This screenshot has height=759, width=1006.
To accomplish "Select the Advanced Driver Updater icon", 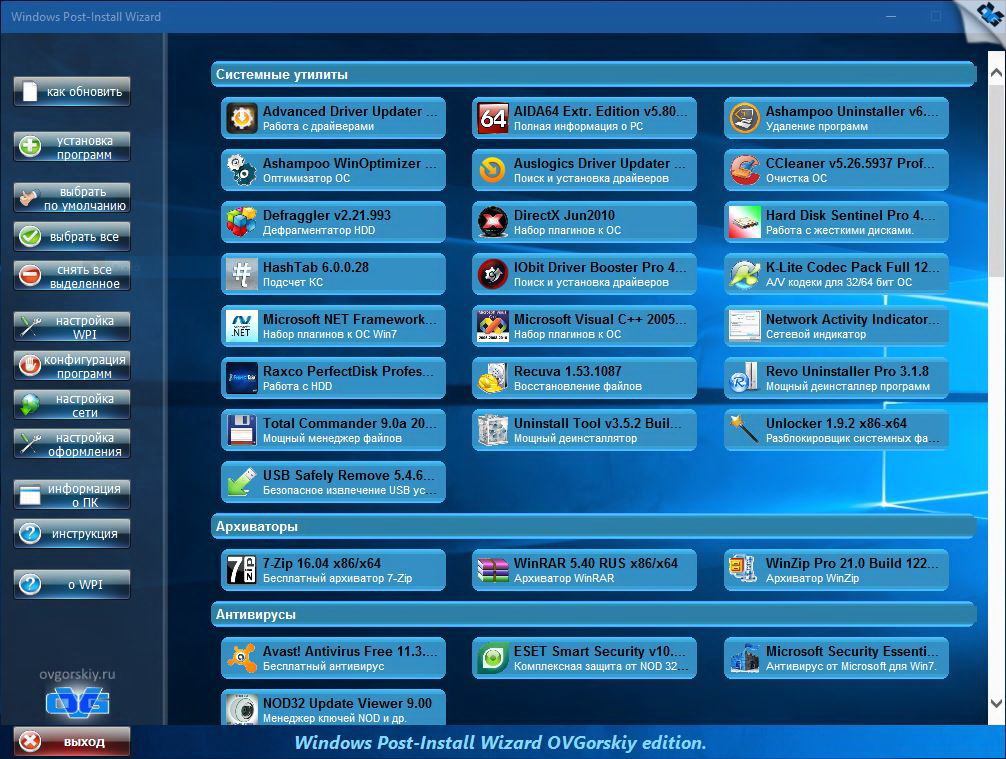I will point(242,118).
